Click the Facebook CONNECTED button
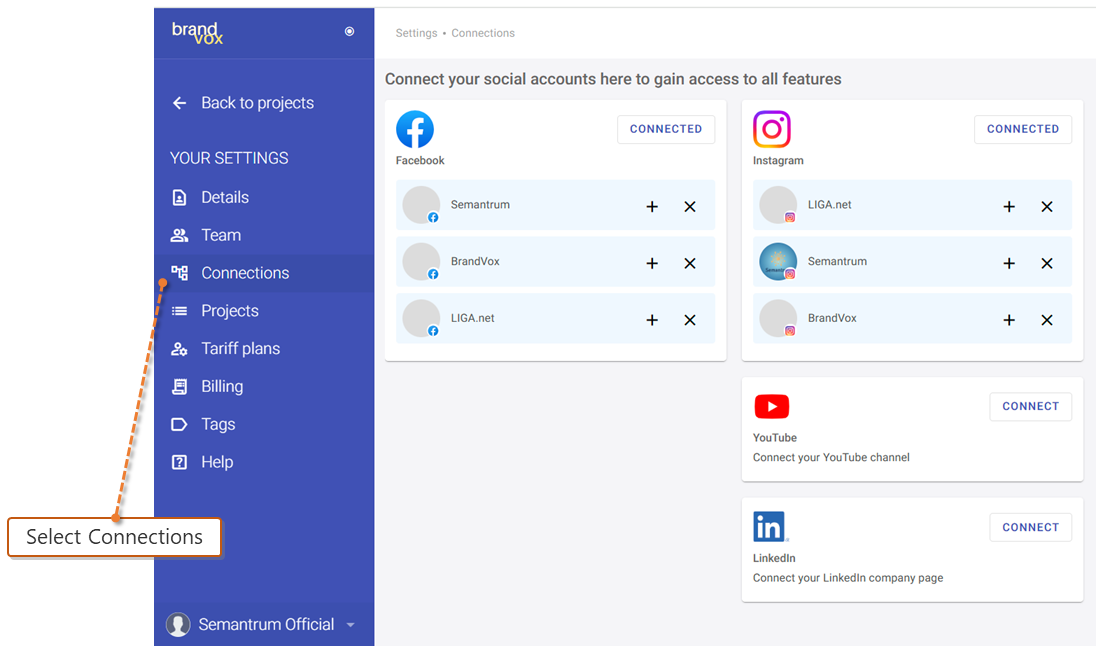1102x656 pixels. [x=666, y=129]
